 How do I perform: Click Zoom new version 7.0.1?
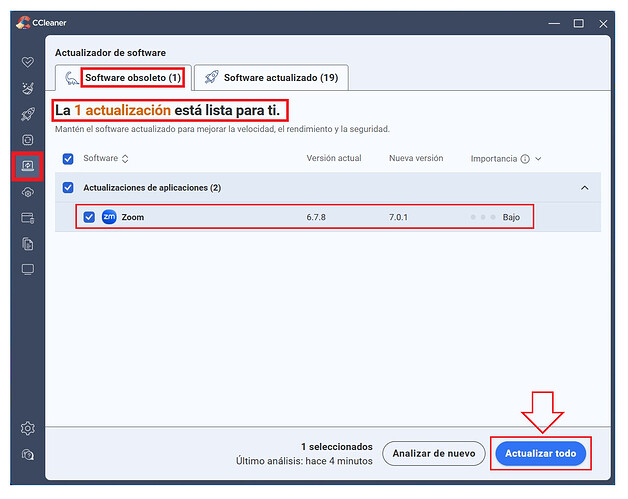tap(398, 217)
